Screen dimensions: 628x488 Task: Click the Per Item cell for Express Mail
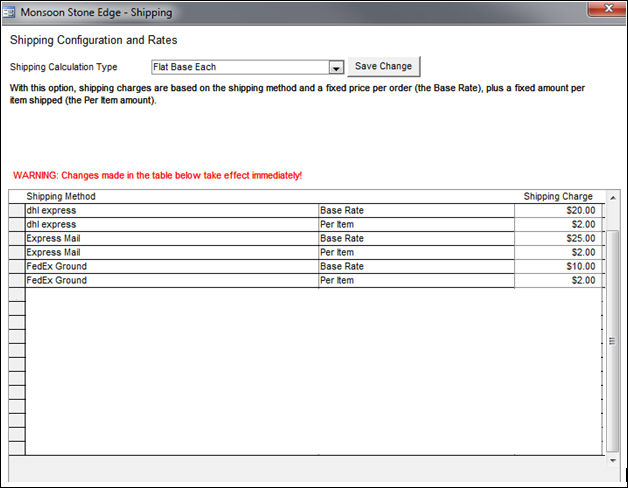point(415,253)
